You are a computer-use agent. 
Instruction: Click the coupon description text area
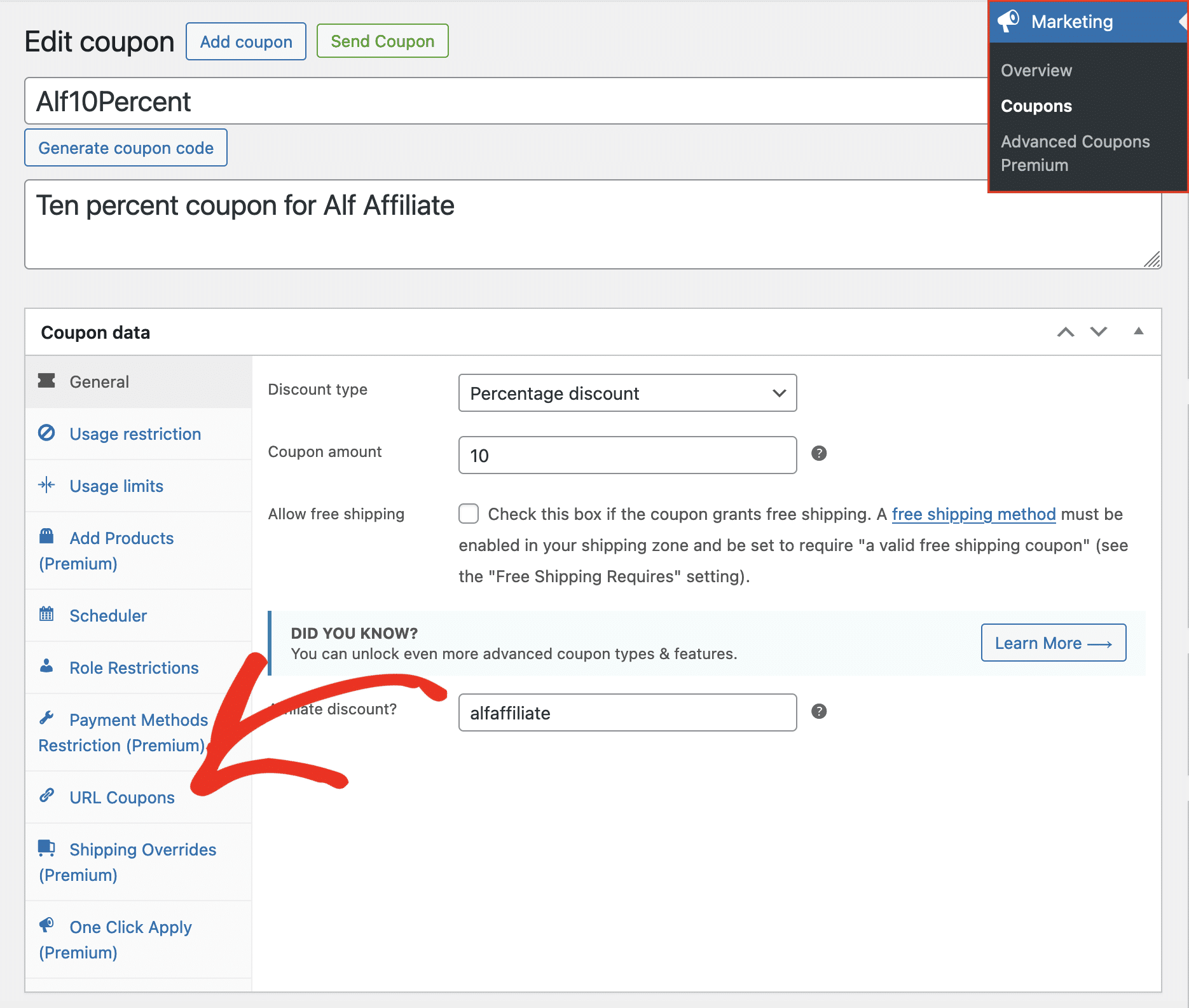593,224
